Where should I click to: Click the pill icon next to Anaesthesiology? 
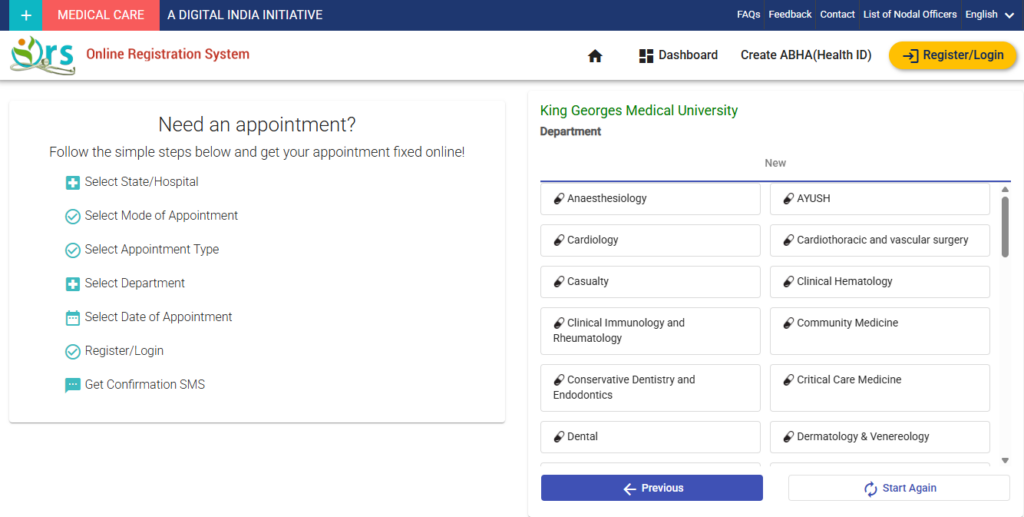coord(559,199)
